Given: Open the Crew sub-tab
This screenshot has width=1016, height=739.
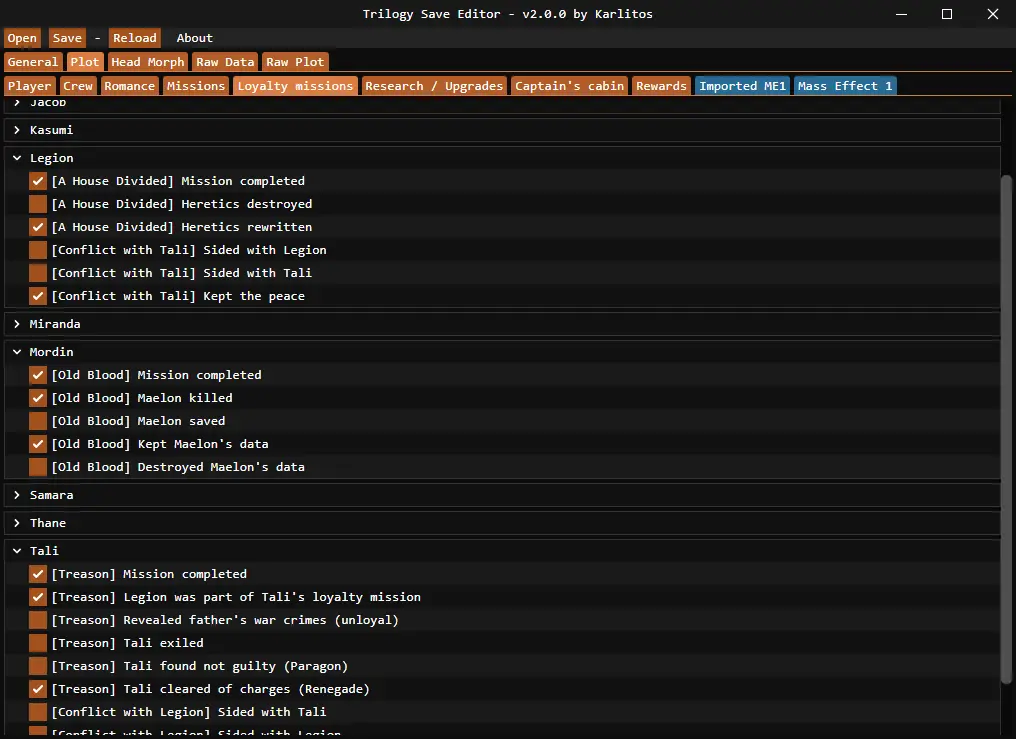Looking at the screenshot, I should coord(78,86).
